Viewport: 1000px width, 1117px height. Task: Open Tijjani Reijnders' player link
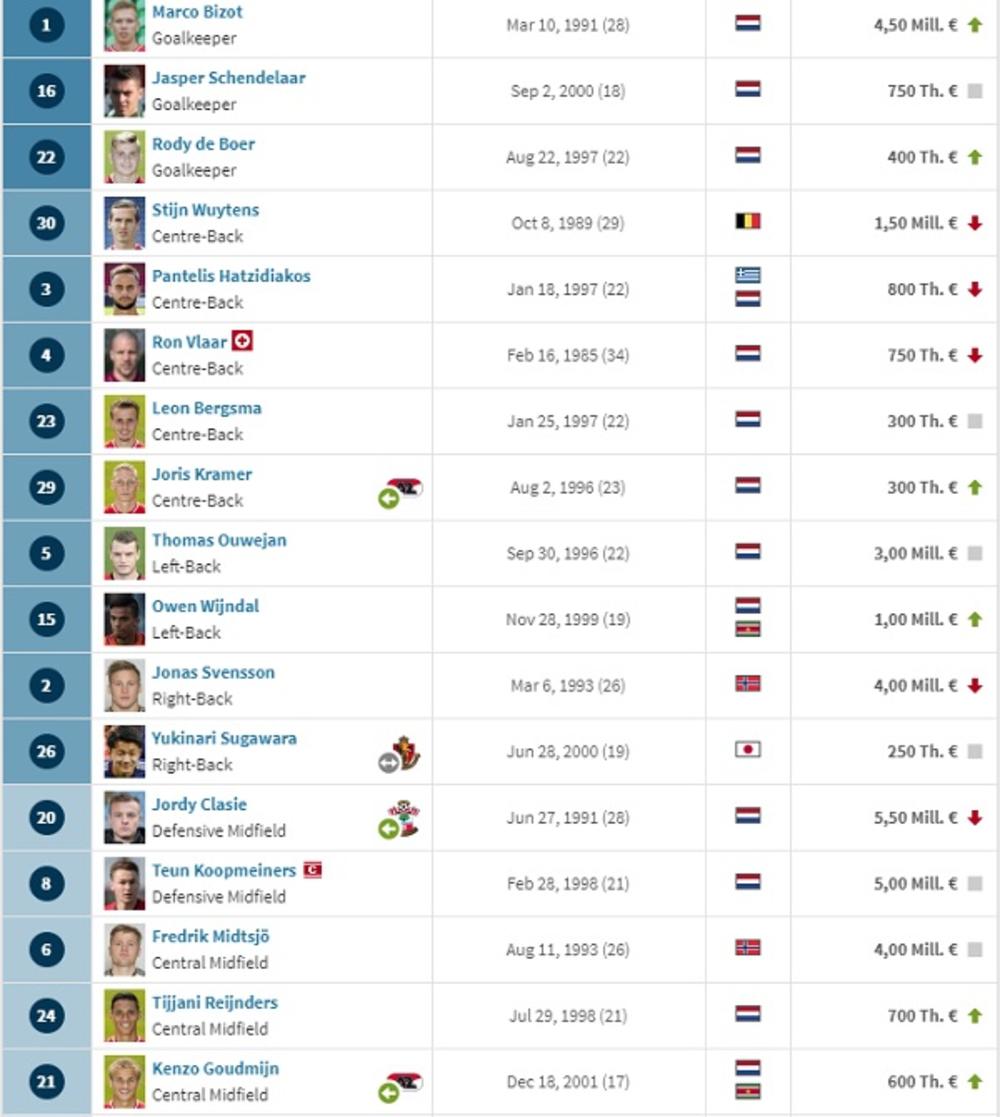tap(215, 1002)
